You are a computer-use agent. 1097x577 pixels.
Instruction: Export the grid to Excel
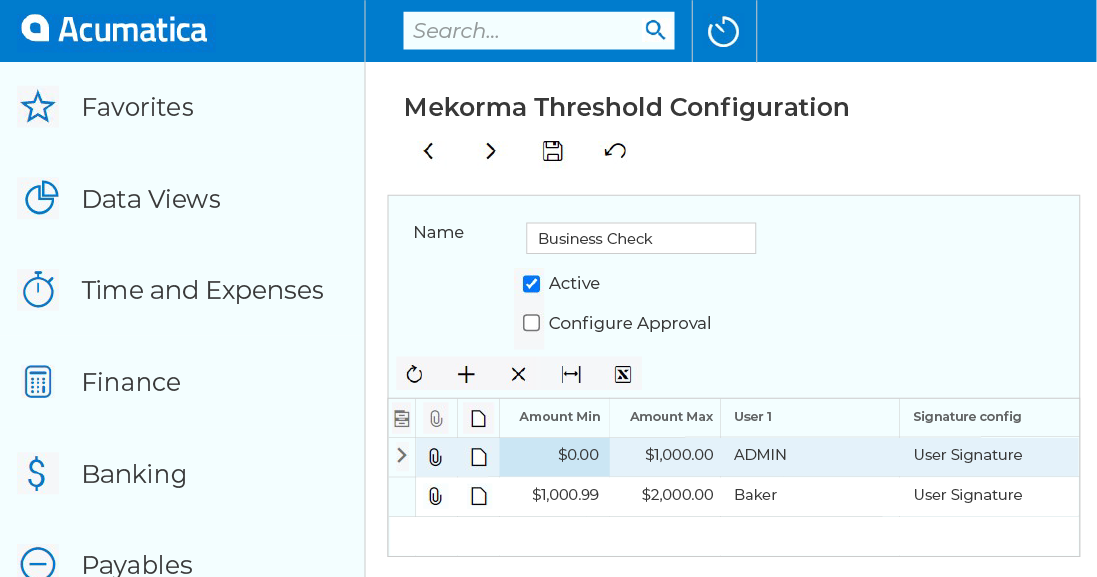pyautogui.click(x=622, y=373)
